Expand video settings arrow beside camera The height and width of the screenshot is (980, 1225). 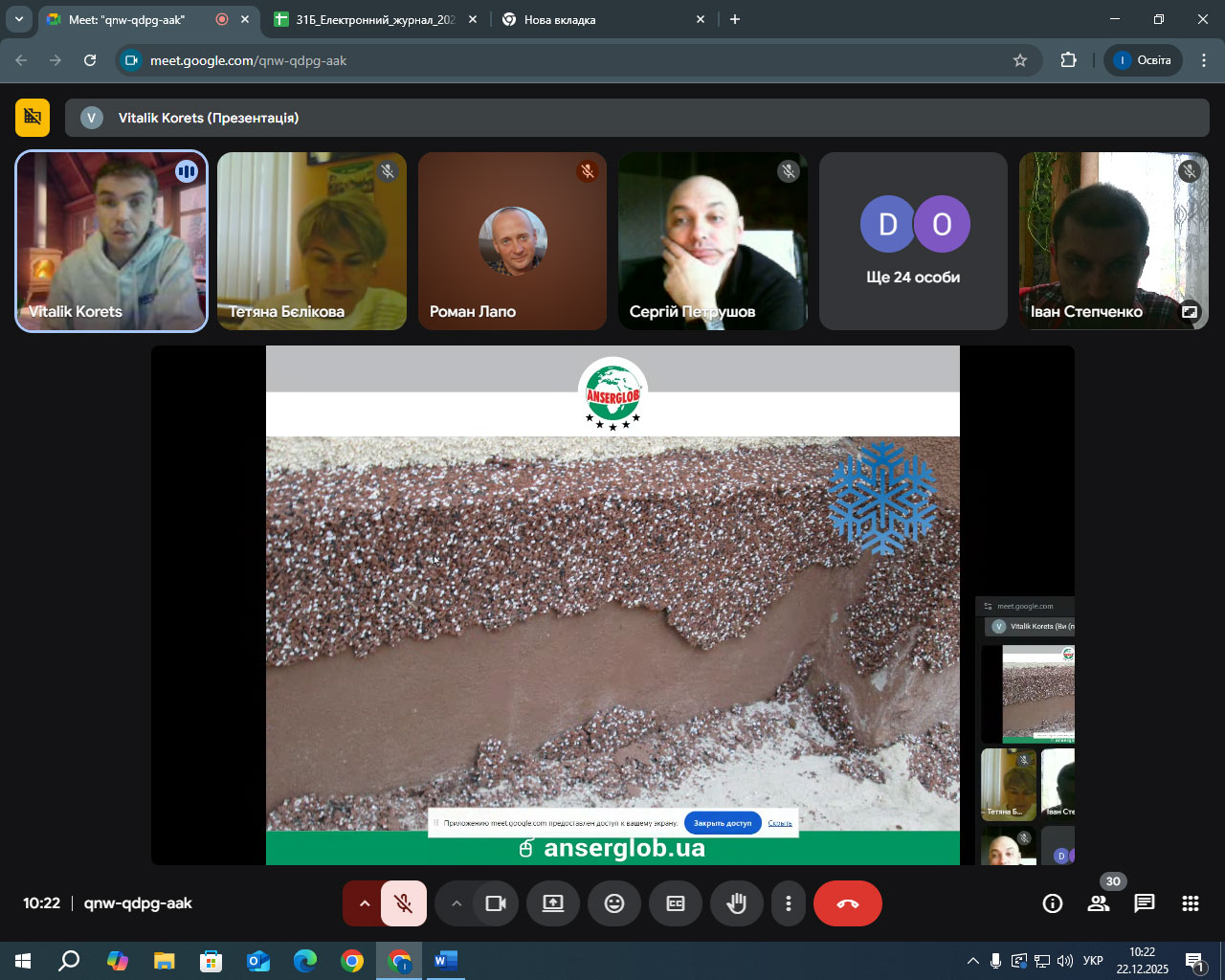457,903
